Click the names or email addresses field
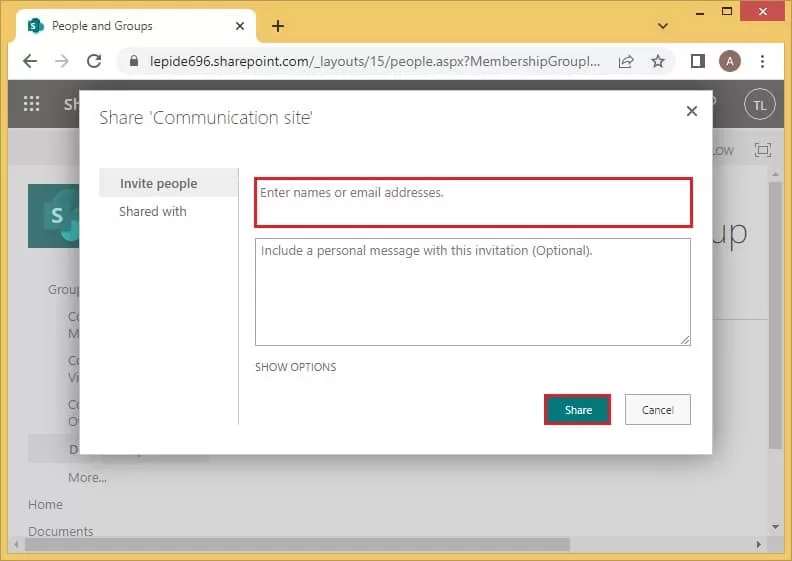Screen dimensions: 792x561 coord(472,203)
